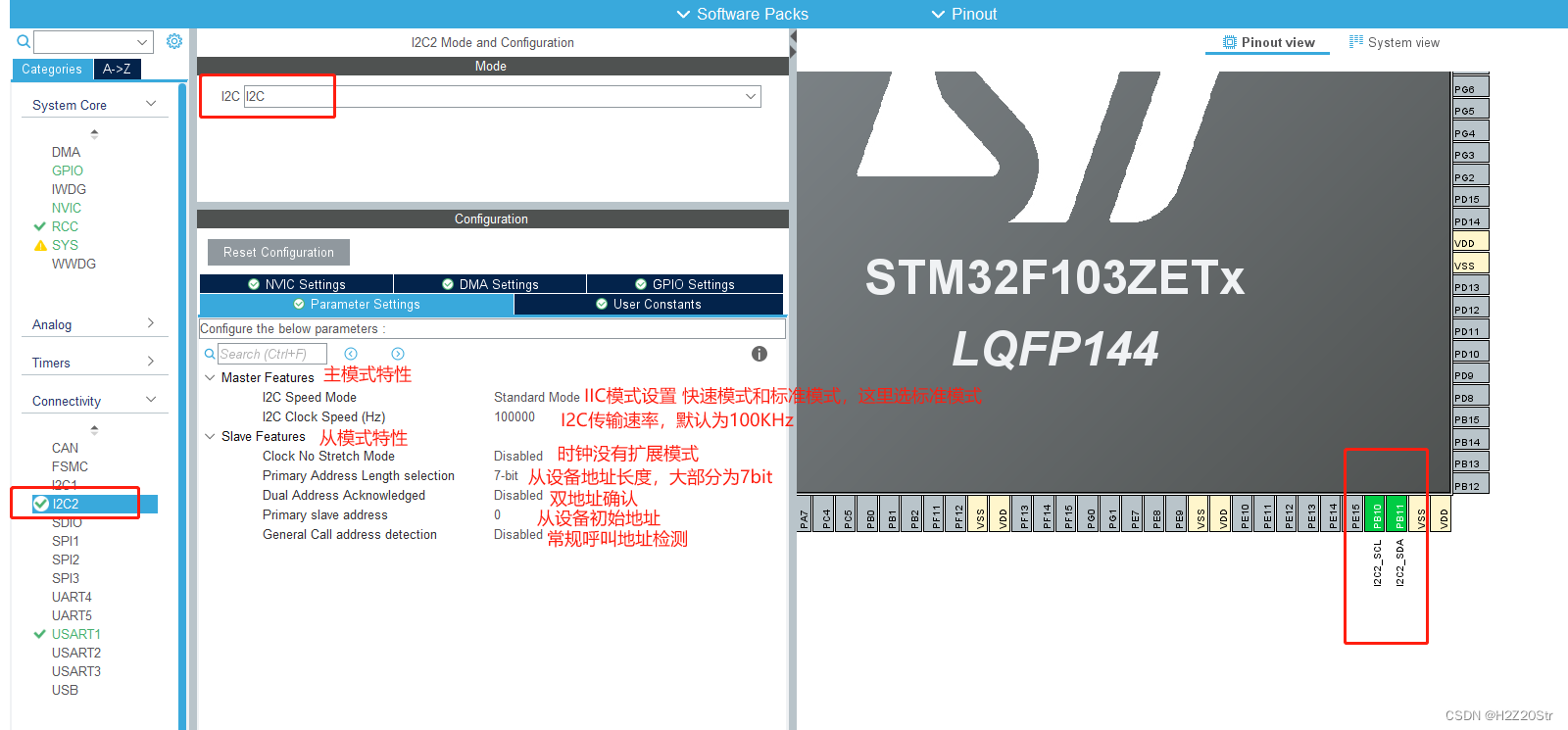Open the Parameter Settings tab
Viewport: 1568px width, 730px height.
(357, 304)
